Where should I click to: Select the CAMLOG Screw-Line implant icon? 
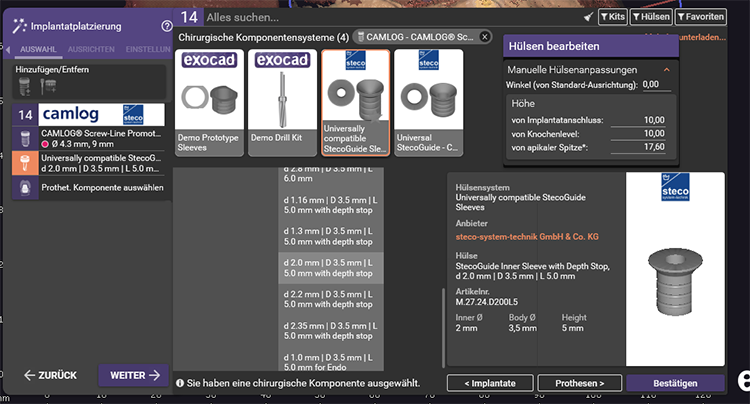25,139
